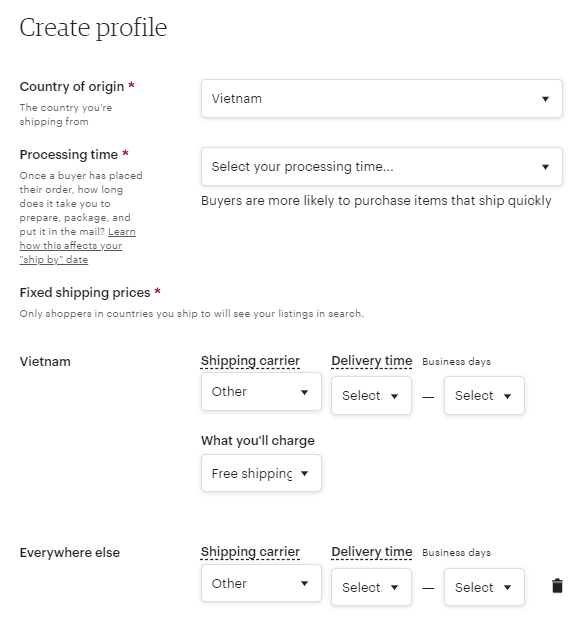This screenshot has width=586, height=618.
Task: Click the Fixed shipping prices section heading
Action: (x=85, y=292)
